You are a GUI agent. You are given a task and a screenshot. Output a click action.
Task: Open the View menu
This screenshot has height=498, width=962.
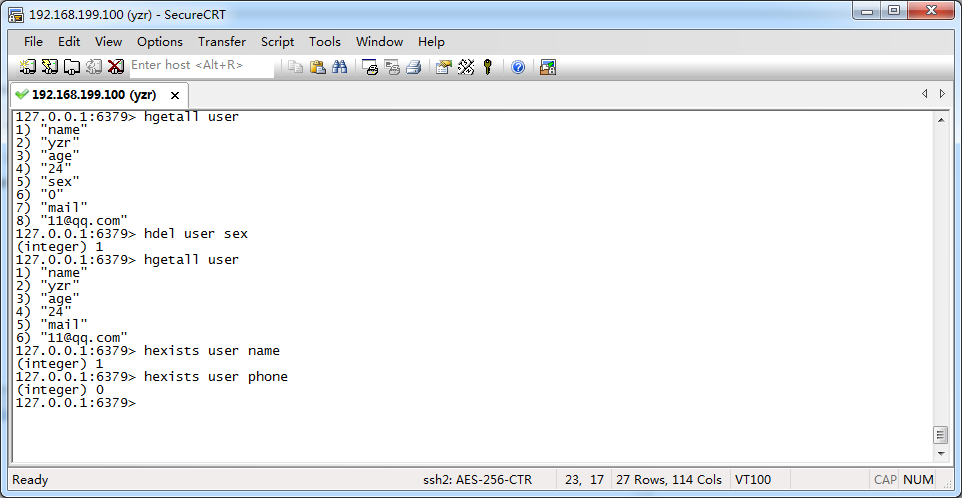coord(108,42)
